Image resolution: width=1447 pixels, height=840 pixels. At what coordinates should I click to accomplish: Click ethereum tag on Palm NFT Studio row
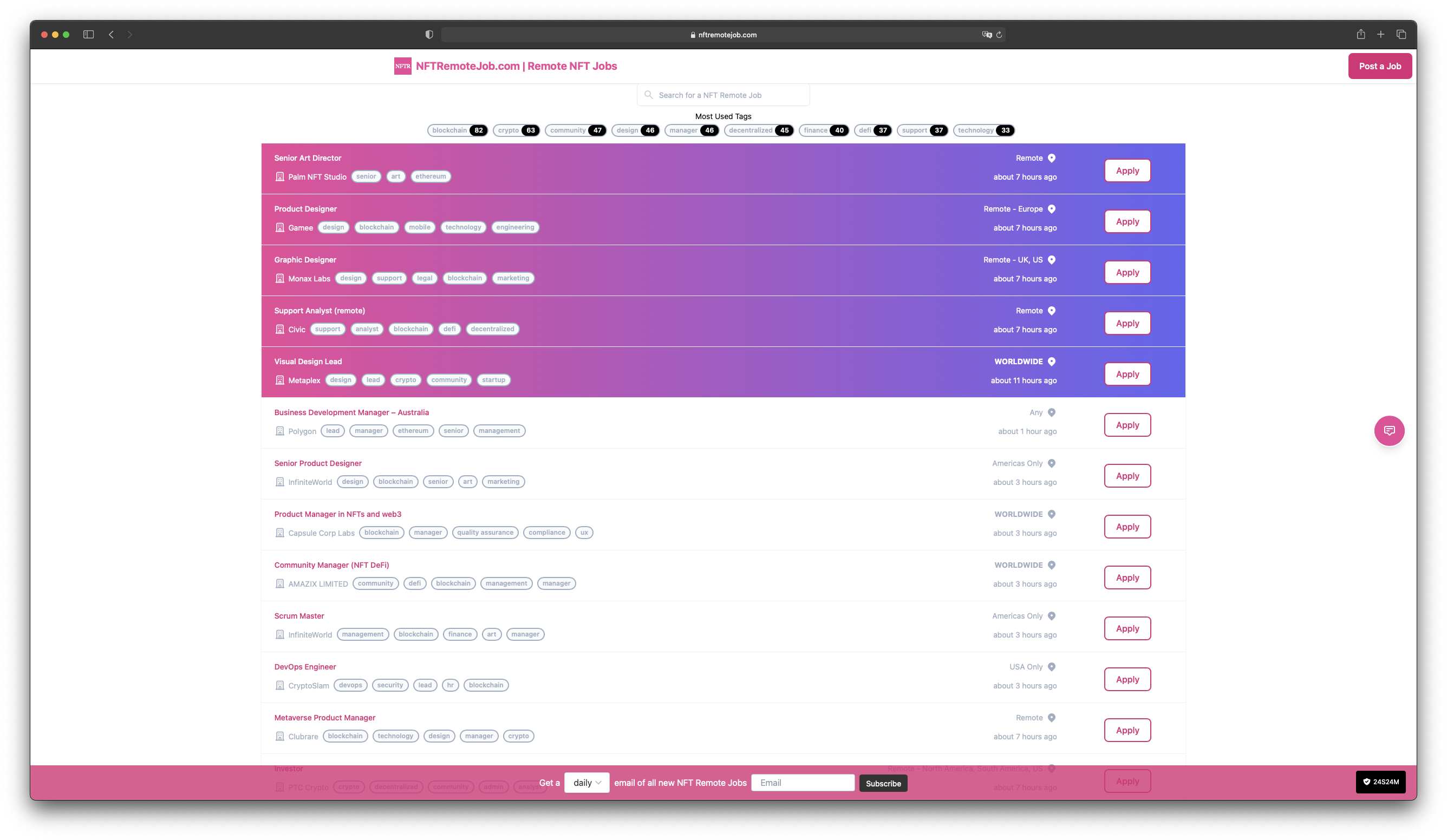(x=431, y=176)
